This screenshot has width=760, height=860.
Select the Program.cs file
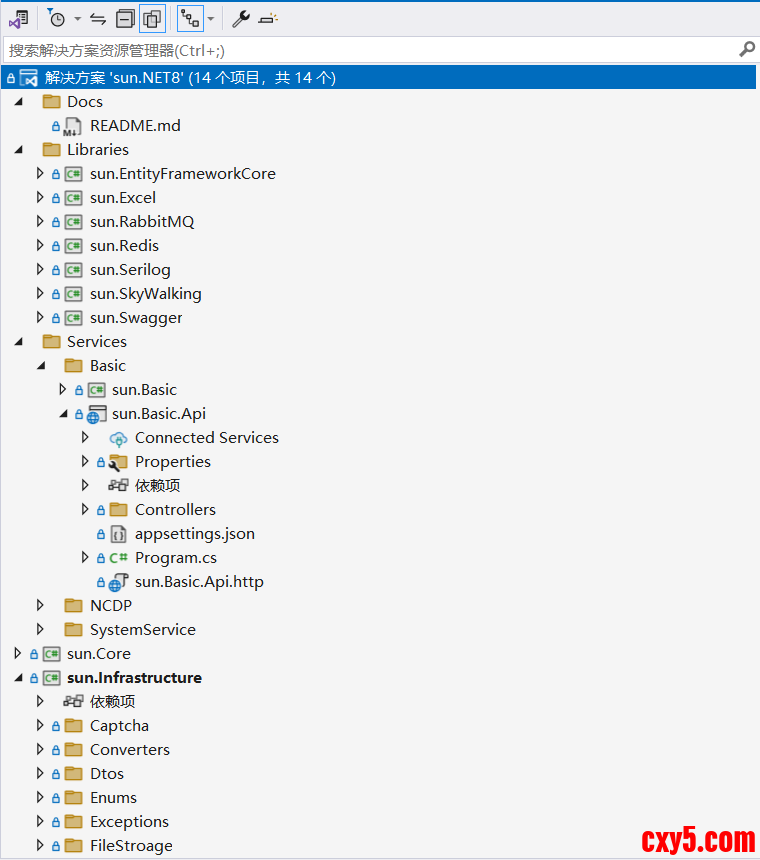175,557
